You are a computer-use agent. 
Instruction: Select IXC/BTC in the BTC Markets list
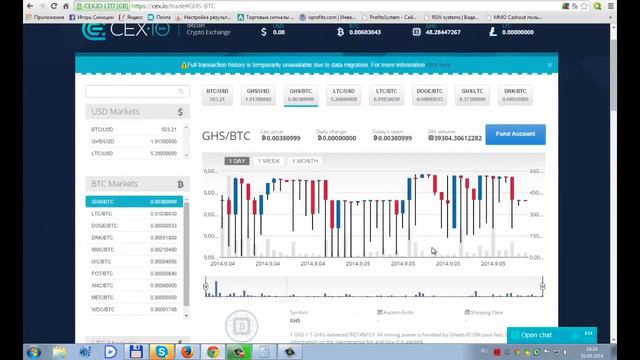134,262
